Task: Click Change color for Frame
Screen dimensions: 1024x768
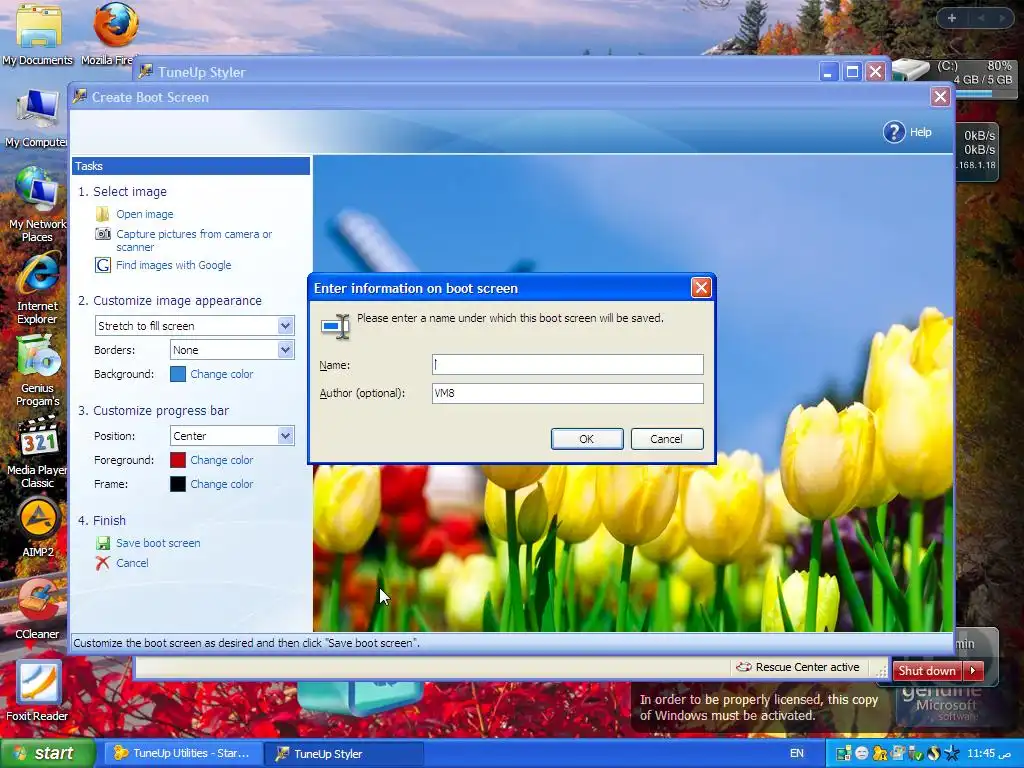Action: (221, 484)
